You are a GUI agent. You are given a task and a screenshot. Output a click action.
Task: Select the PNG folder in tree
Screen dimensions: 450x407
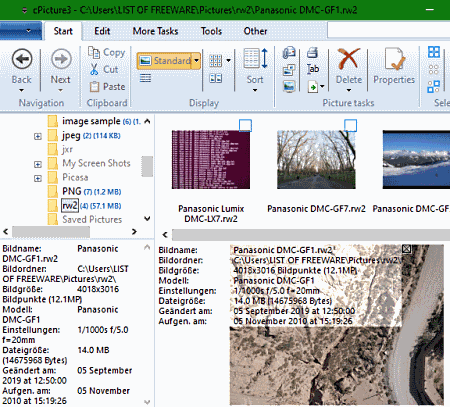(x=72, y=191)
